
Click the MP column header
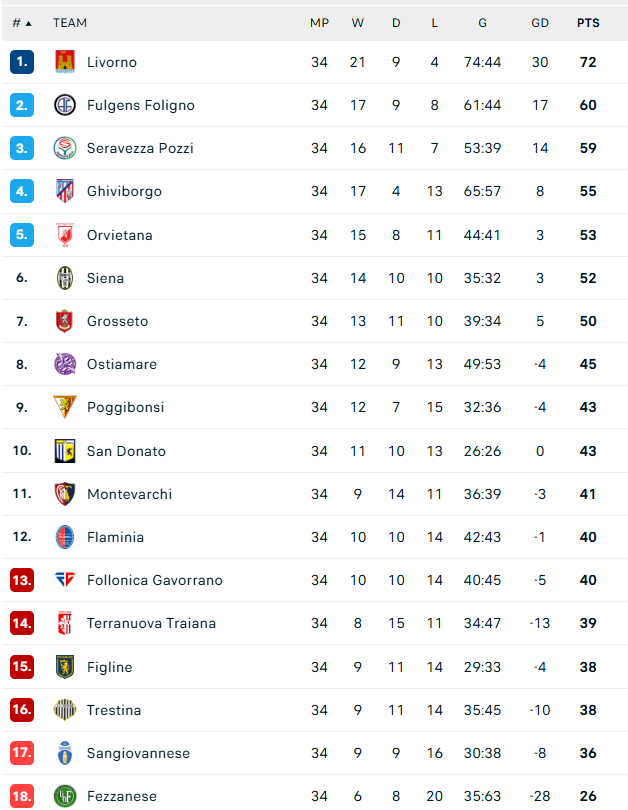click(319, 23)
